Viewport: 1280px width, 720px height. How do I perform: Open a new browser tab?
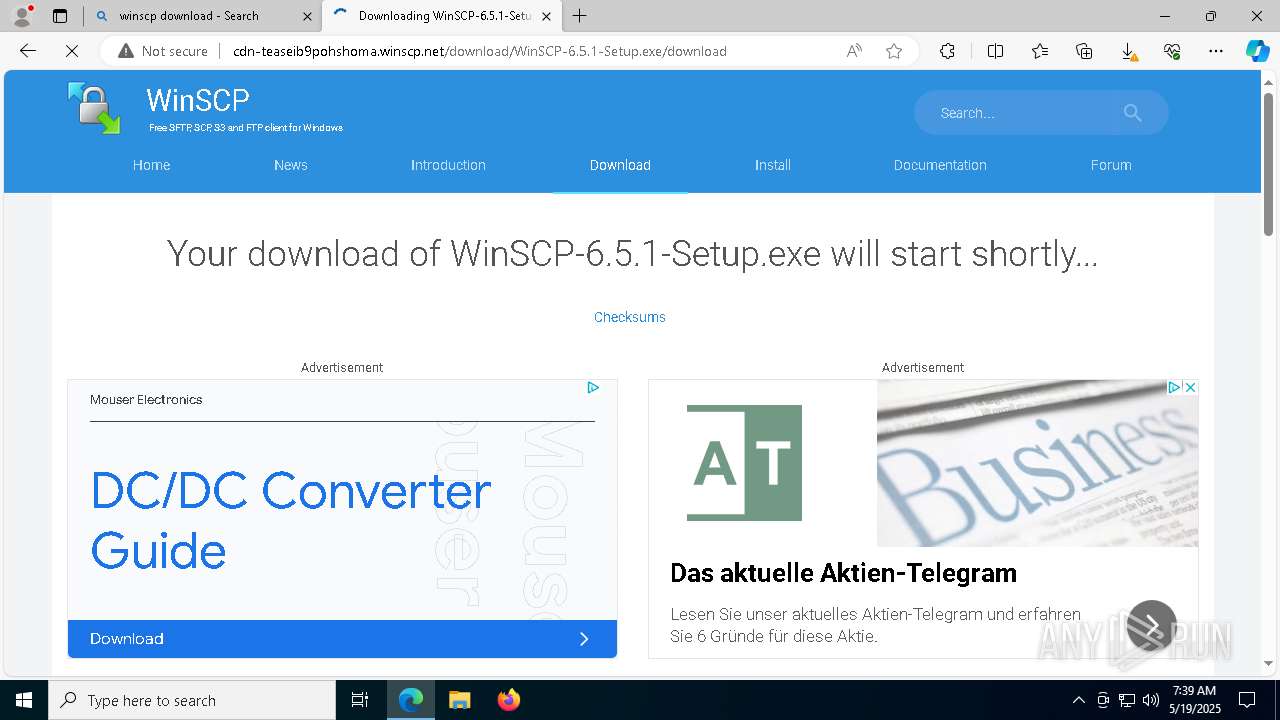click(x=580, y=16)
